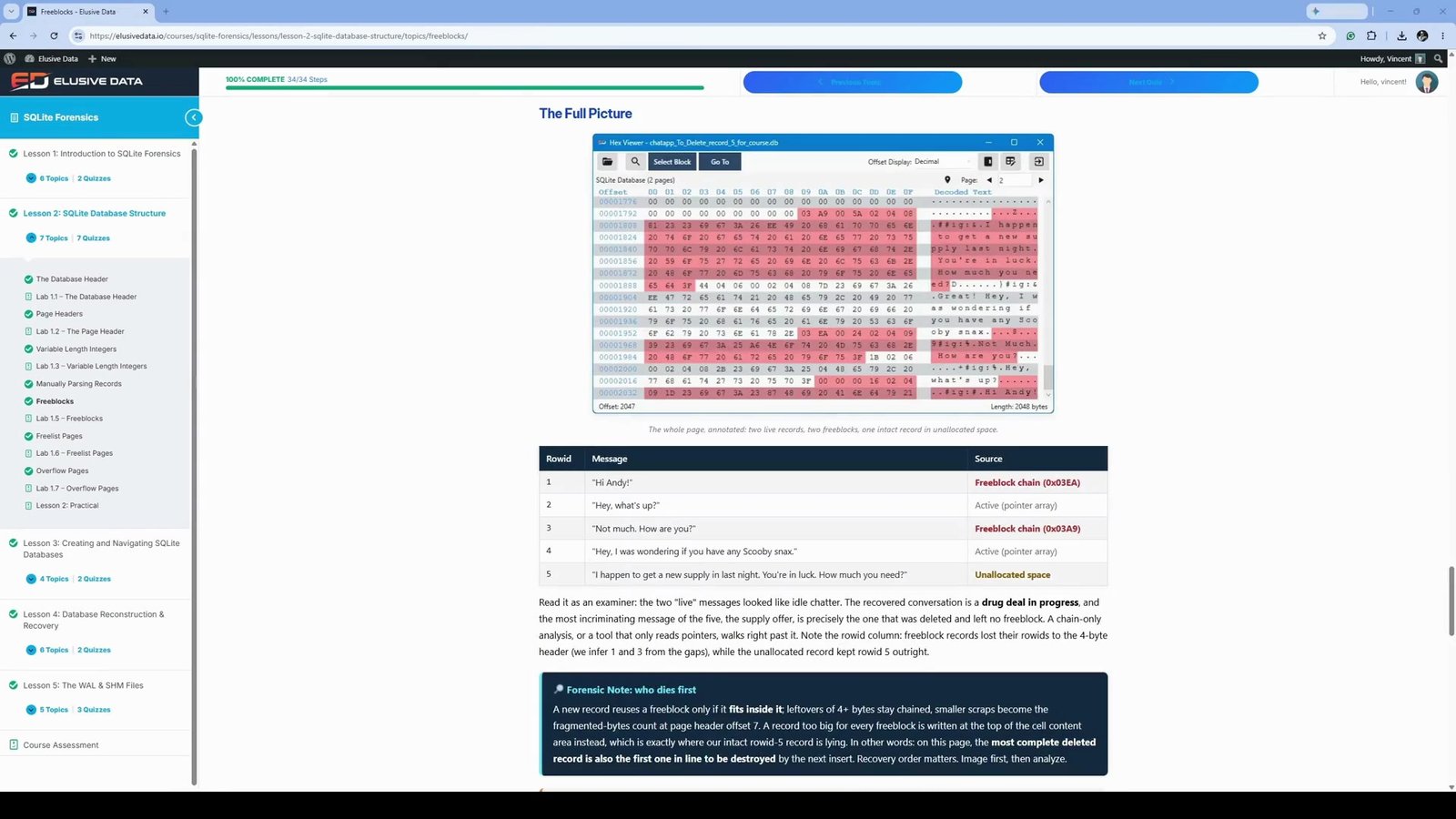This screenshot has height=819, width=1456.
Task: Click checkbox beside Lab 1.7 – Overflow Pages
Action: 28,489
